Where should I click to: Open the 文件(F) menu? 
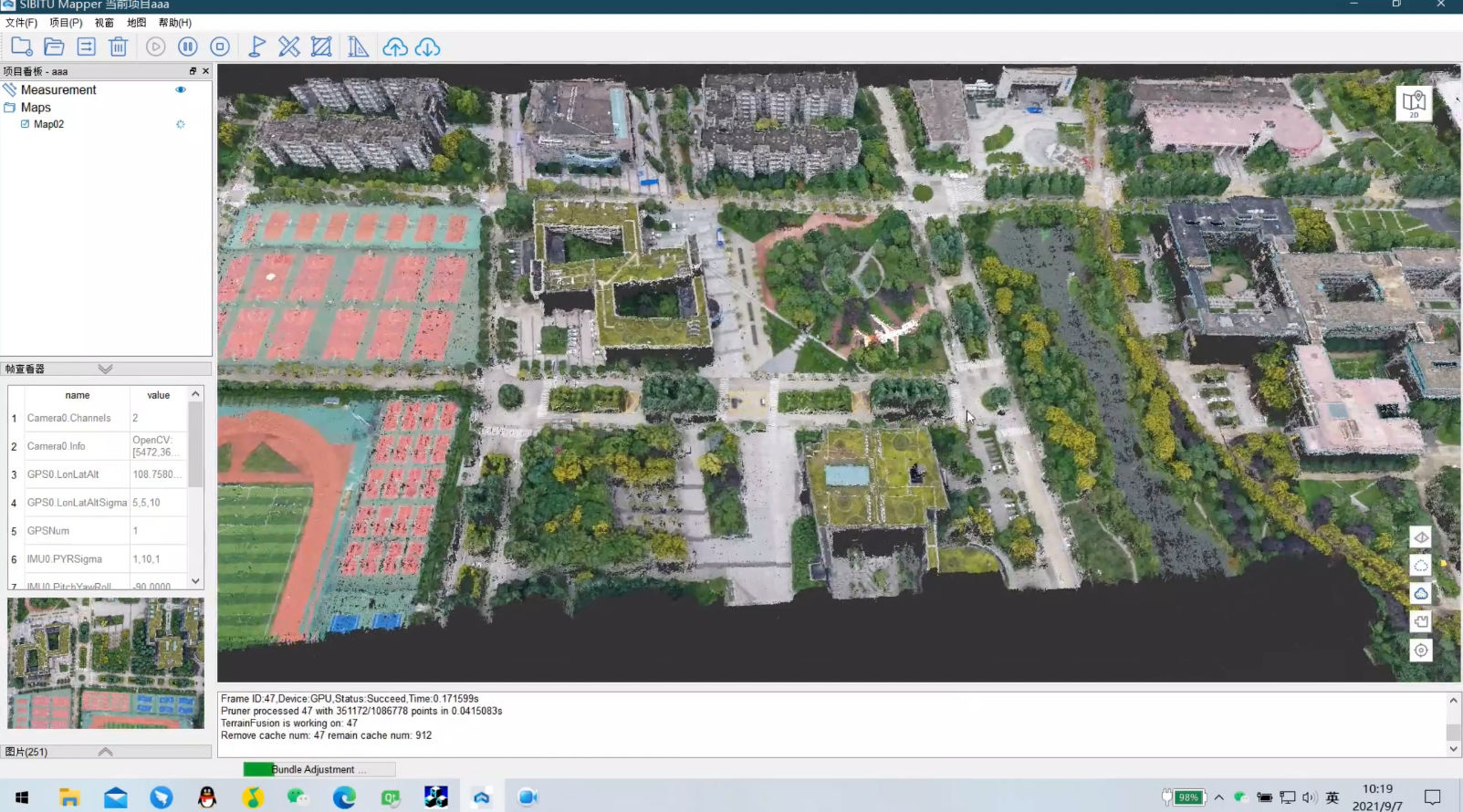(21, 23)
